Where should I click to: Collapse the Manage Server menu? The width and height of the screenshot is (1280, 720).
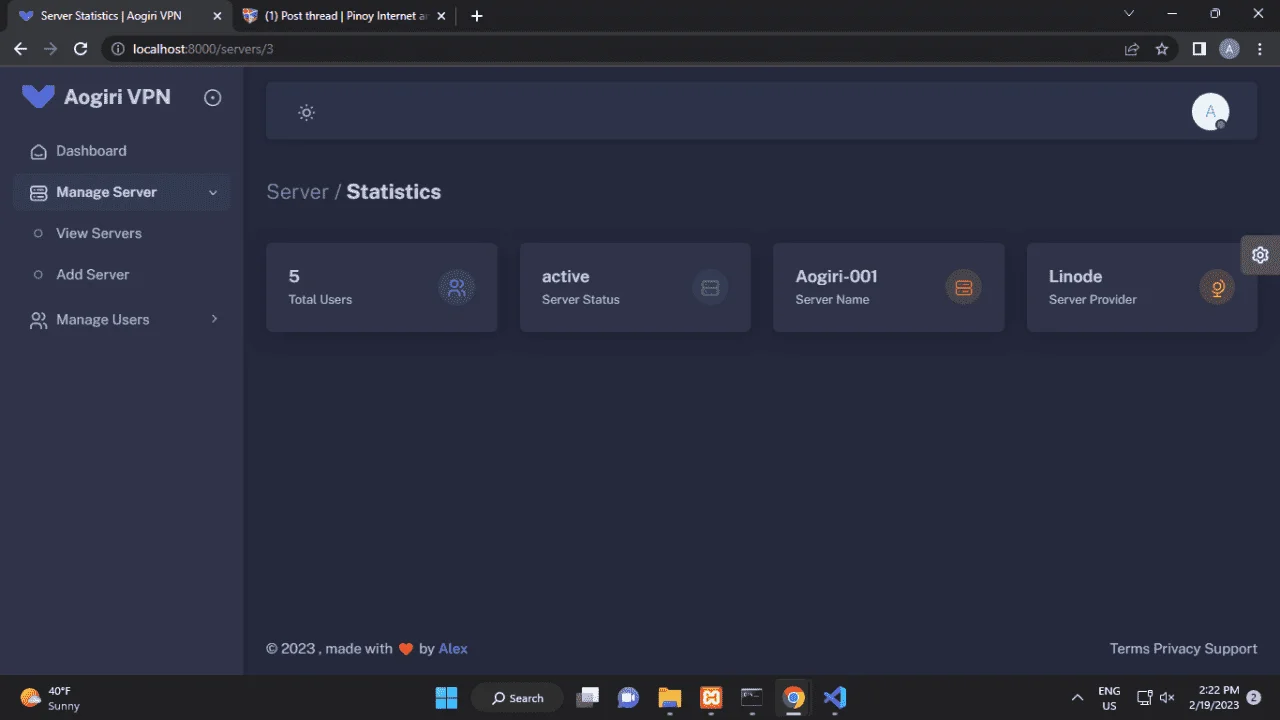pyautogui.click(x=122, y=192)
